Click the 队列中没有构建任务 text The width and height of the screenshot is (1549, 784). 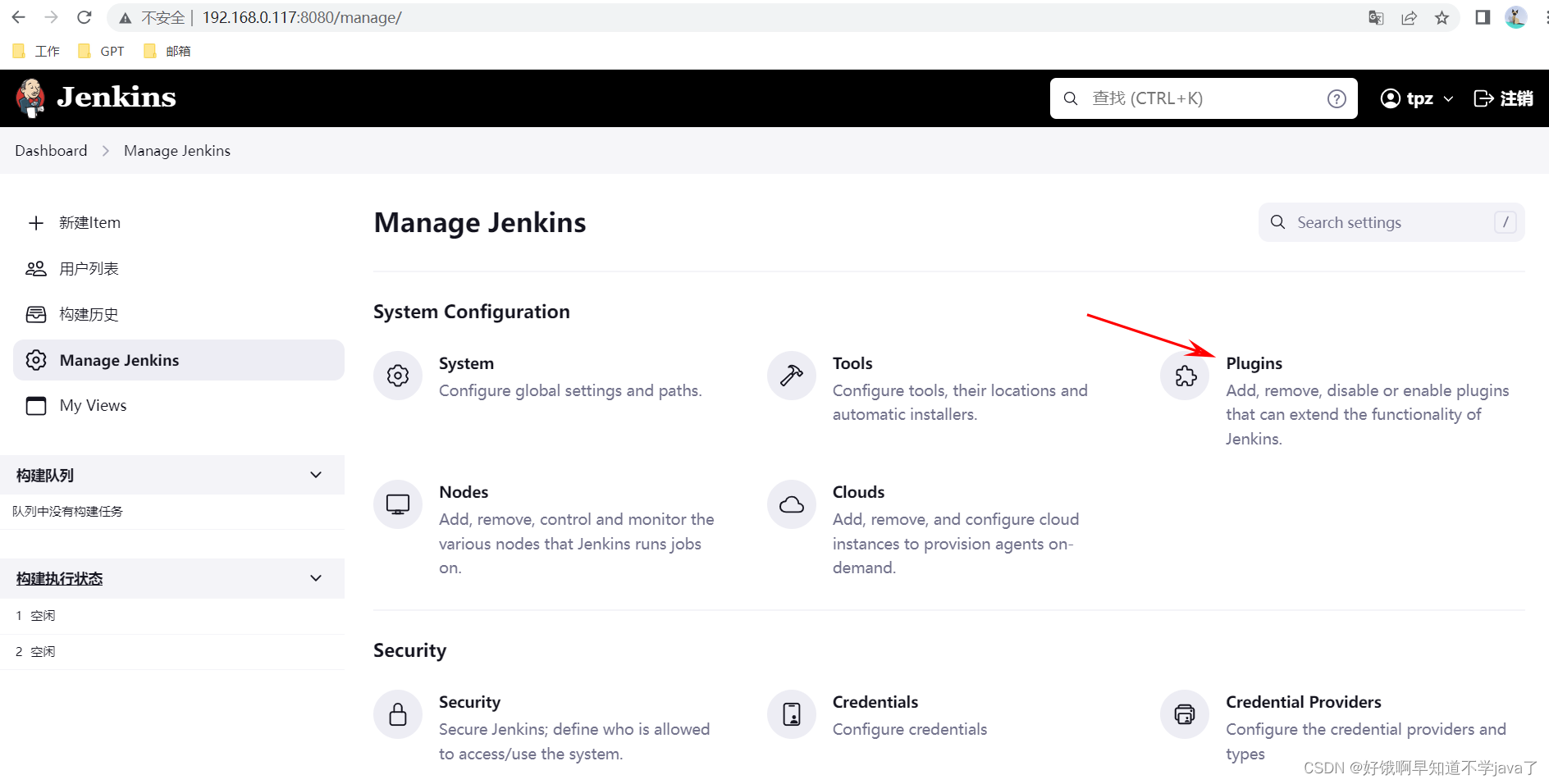point(67,512)
